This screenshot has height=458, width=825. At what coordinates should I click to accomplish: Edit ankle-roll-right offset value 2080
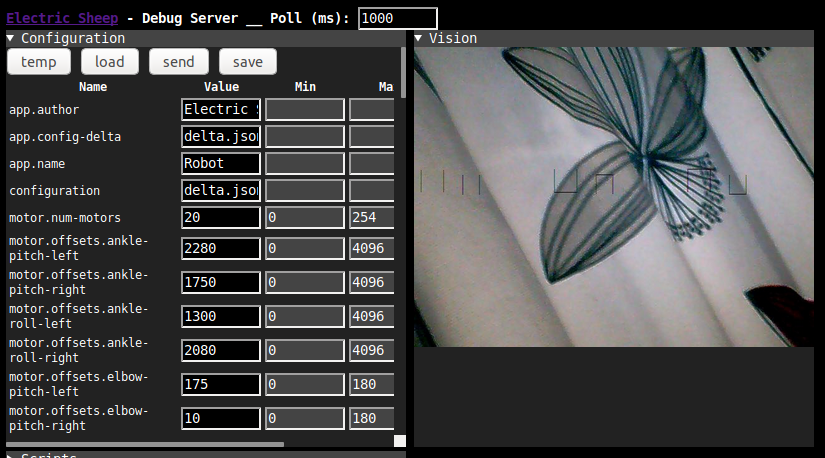pos(221,350)
